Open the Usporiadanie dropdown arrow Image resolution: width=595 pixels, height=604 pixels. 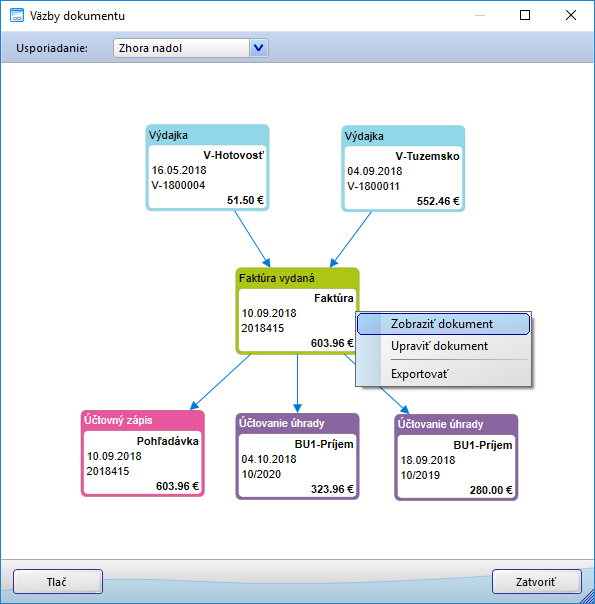(x=258, y=48)
